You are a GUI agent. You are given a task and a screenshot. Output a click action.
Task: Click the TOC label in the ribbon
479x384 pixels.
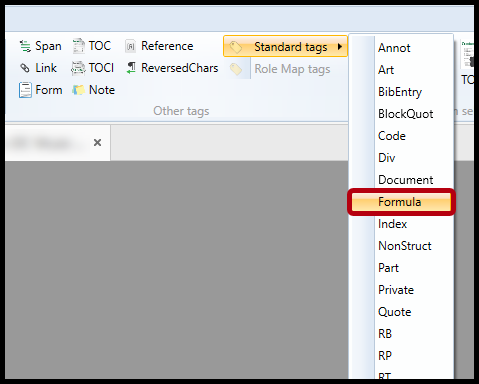click(x=100, y=46)
